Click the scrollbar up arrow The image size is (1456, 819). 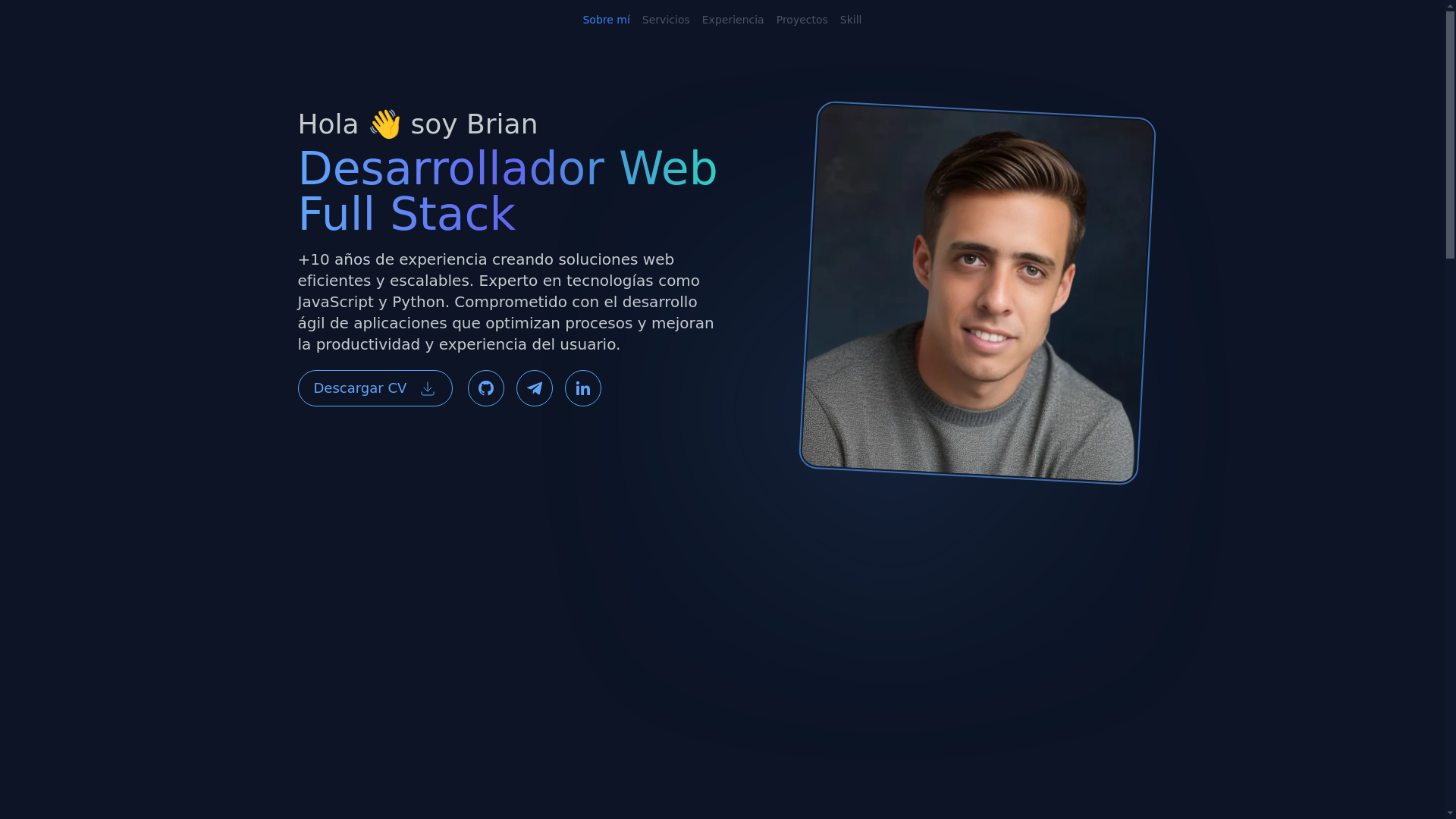click(x=1450, y=5)
